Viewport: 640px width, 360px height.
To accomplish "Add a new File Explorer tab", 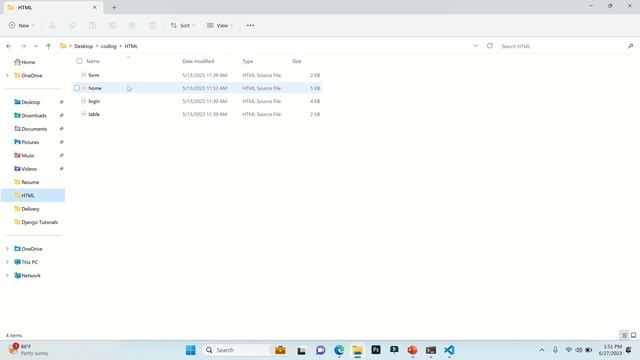I will pos(114,7).
